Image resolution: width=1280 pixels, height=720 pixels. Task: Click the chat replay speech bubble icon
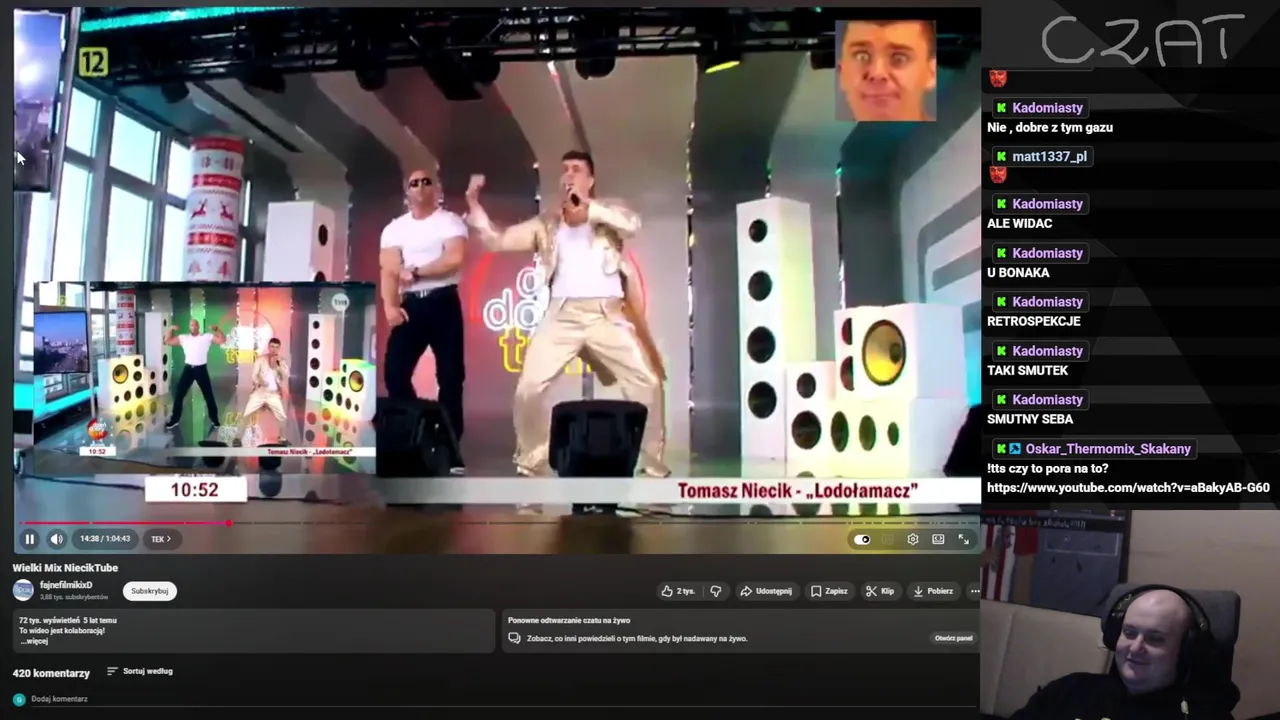[514, 638]
